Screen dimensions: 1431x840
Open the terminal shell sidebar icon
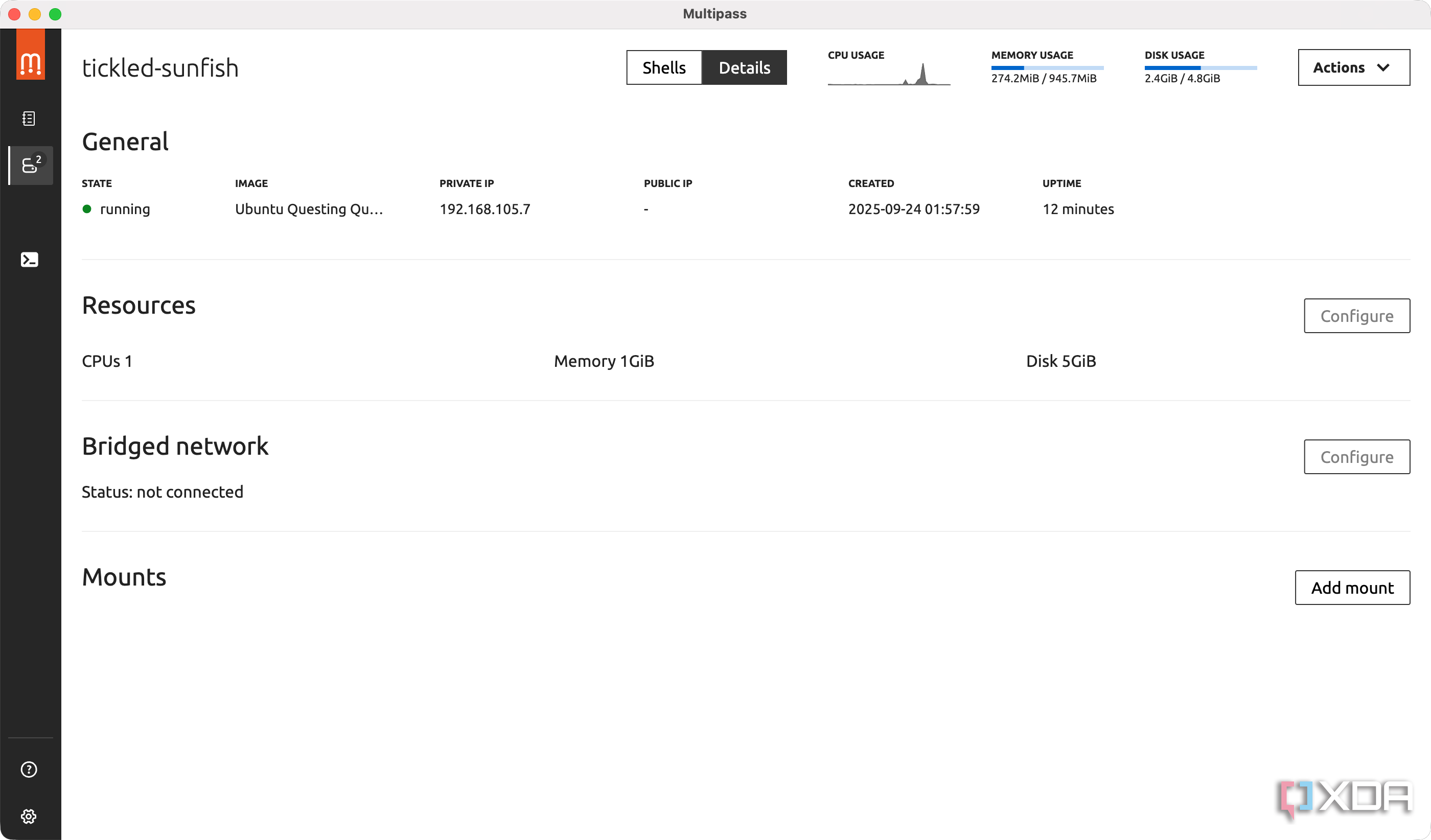[x=29, y=260]
